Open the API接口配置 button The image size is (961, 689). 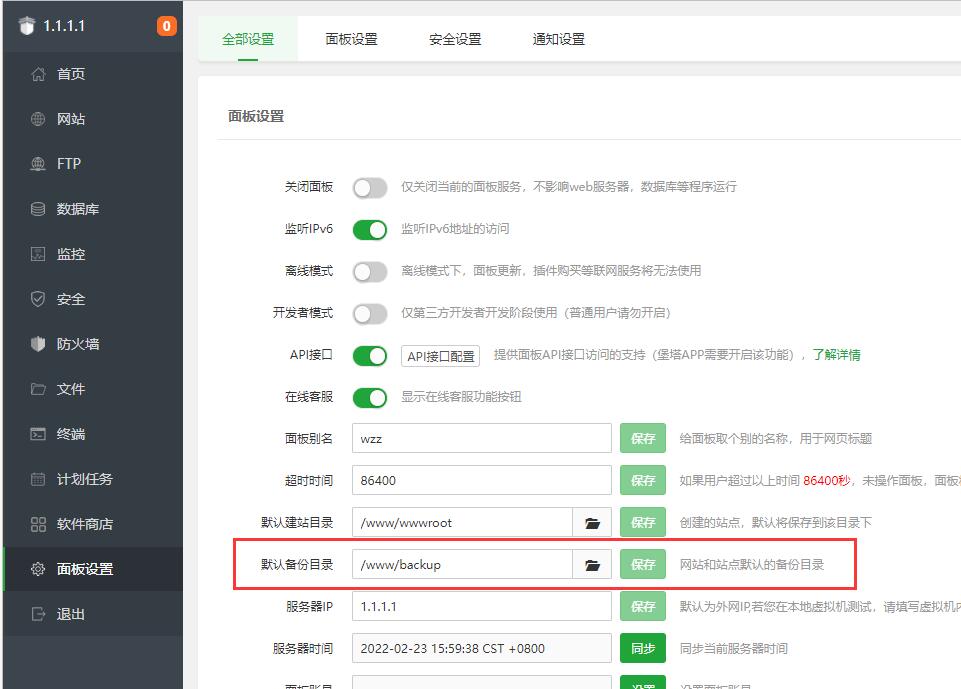tap(441, 356)
